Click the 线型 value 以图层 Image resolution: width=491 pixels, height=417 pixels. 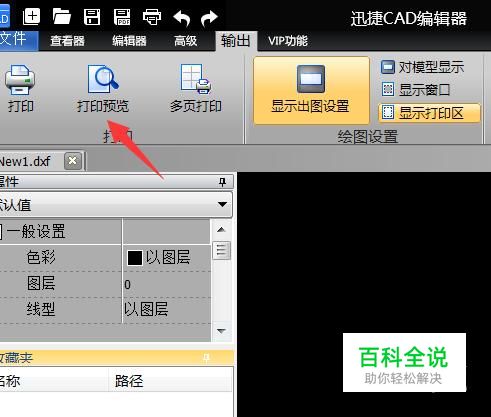(x=146, y=309)
